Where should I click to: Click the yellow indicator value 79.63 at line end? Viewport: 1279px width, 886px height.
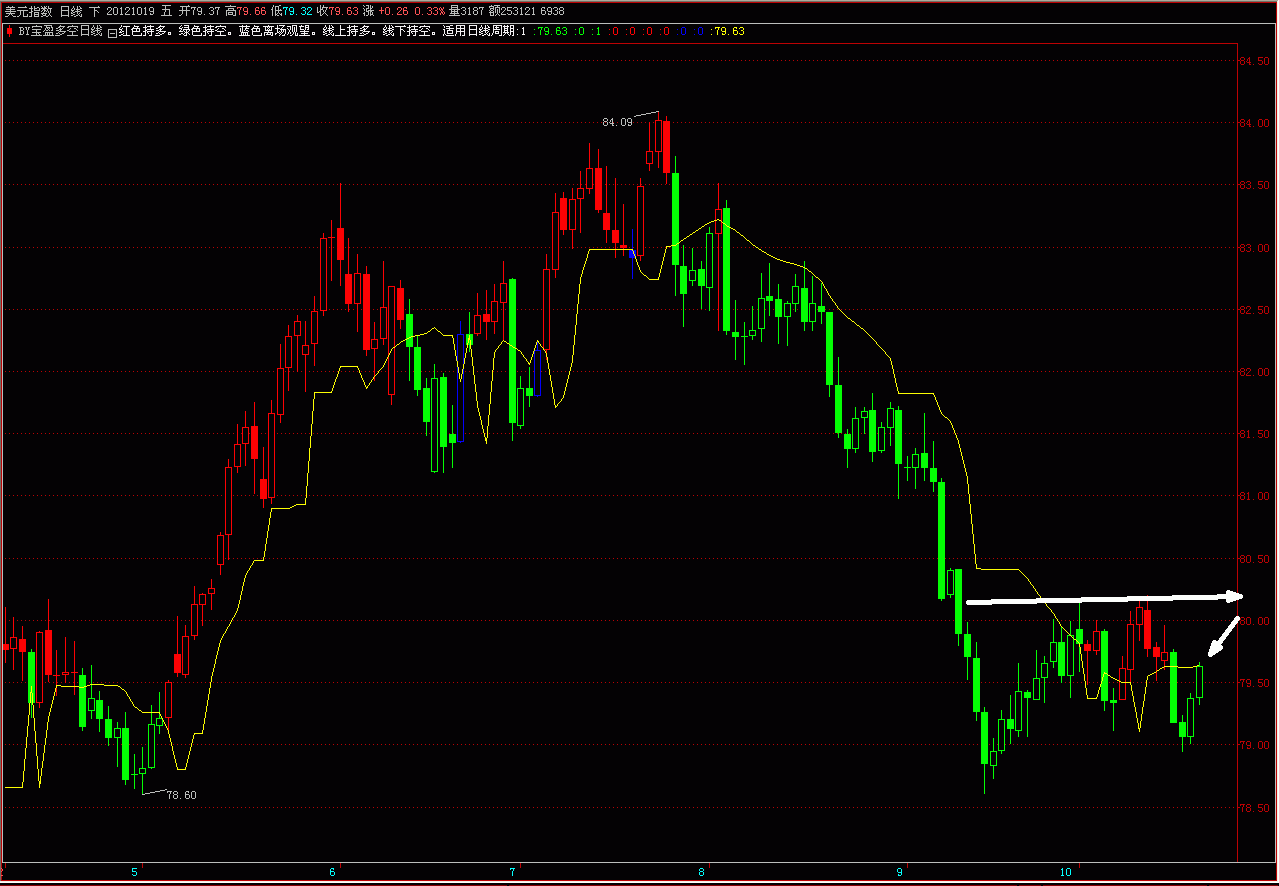click(x=728, y=31)
